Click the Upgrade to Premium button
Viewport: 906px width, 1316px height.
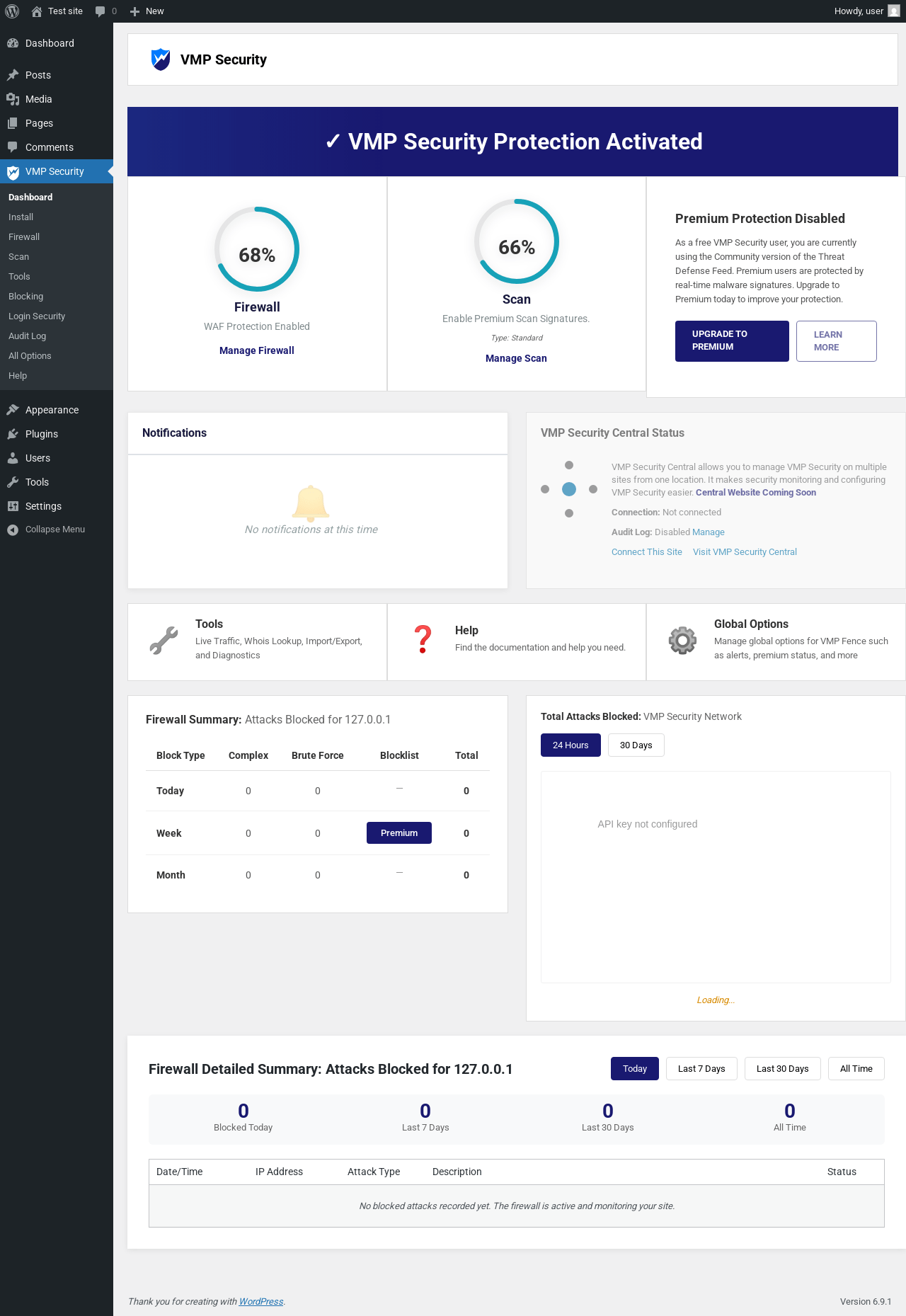coord(732,341)
